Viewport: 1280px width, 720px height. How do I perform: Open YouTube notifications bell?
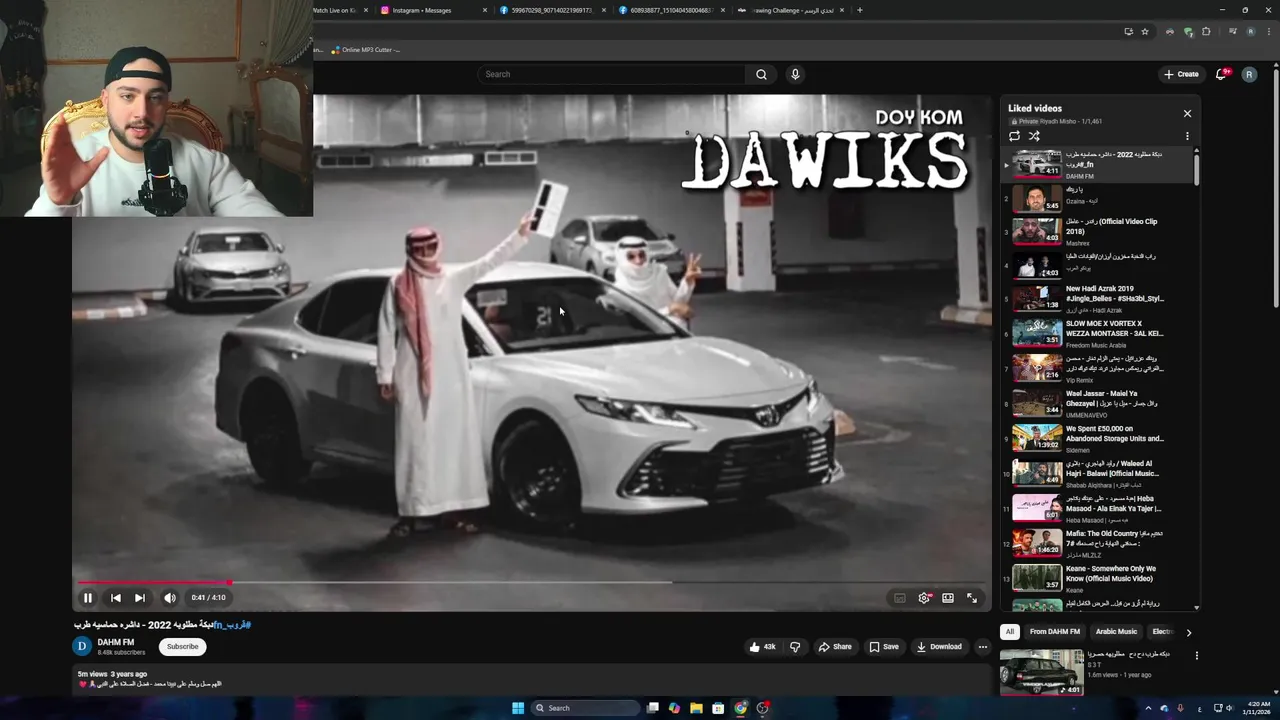pyautogui.click(x=1221, y=74)
